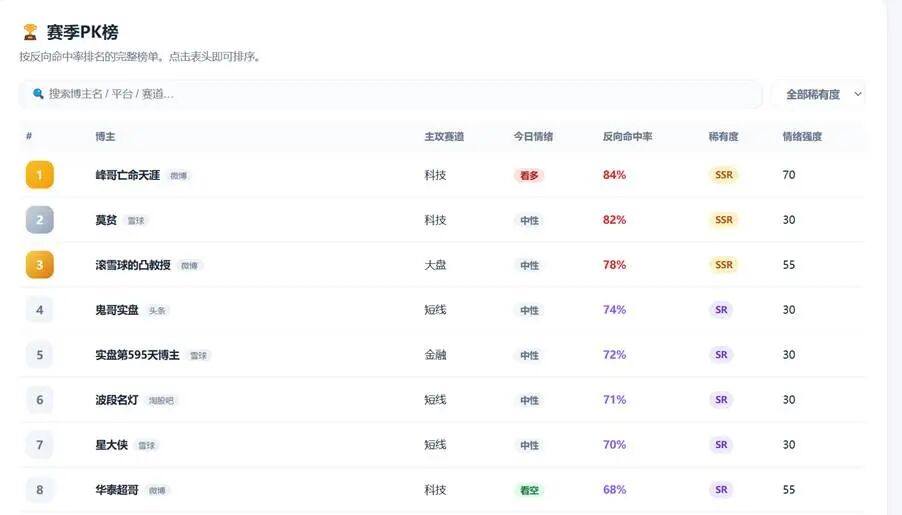The height and width of the screenshot is (515, 902).
Task: Select the silver rank 2 badge
Action: [x=40, y=220]
